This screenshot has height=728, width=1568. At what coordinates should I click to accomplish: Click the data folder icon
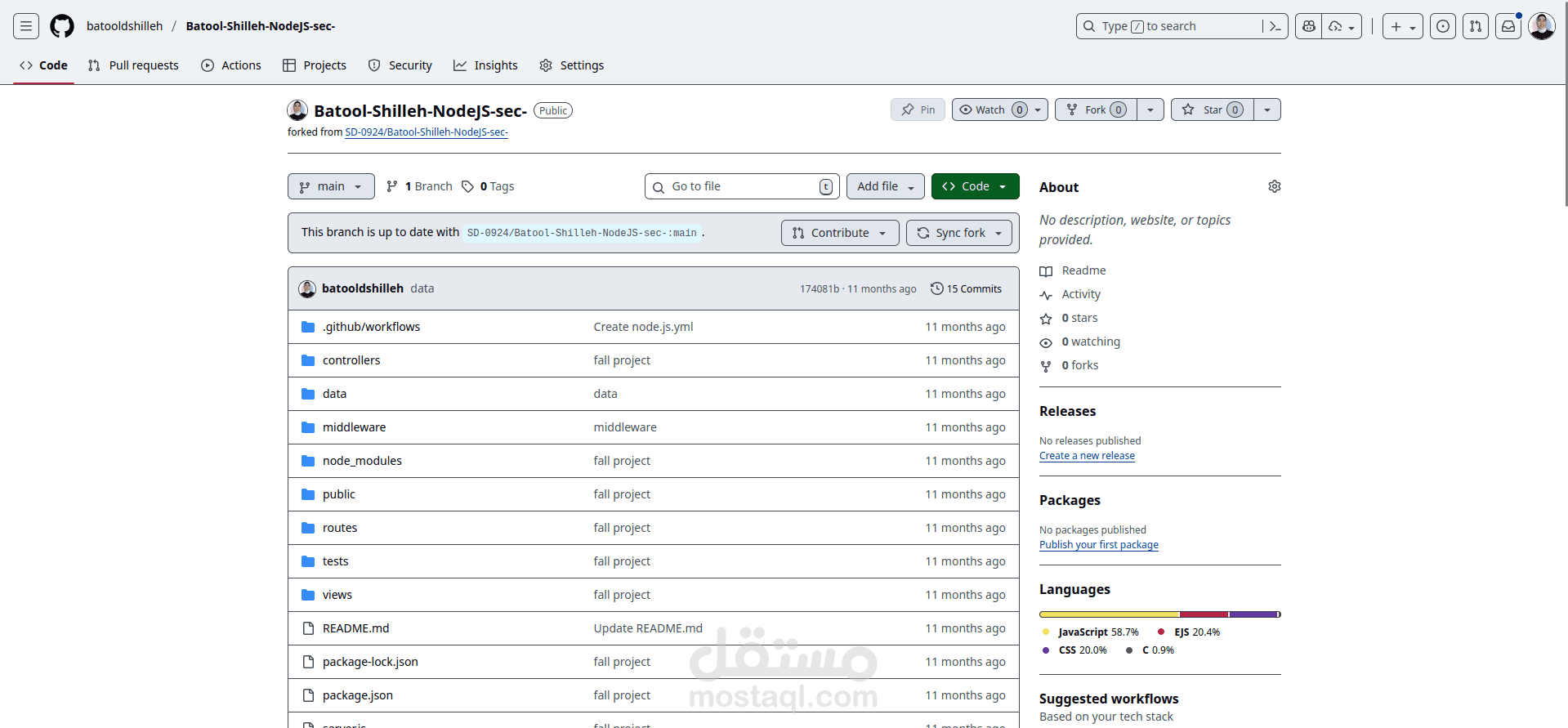[x=308, y=394]
